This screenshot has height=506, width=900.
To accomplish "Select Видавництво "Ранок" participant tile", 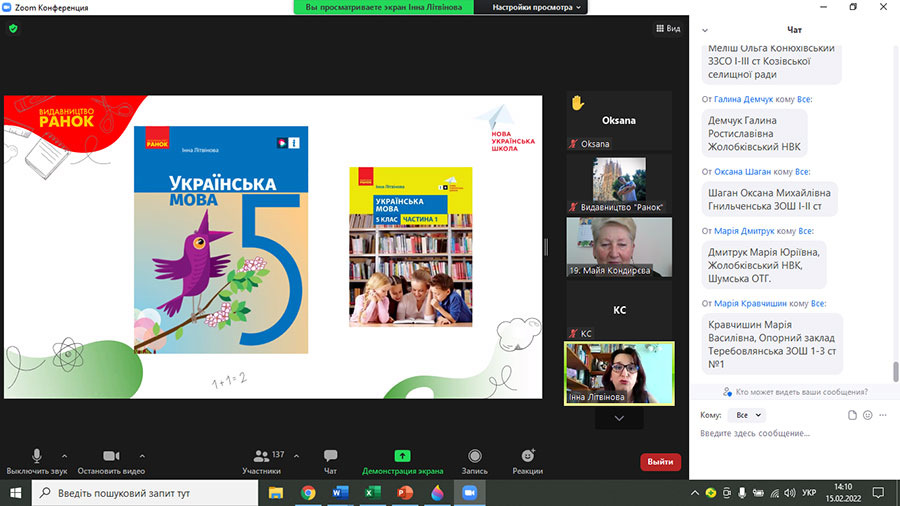I will [x=619, y=184].
